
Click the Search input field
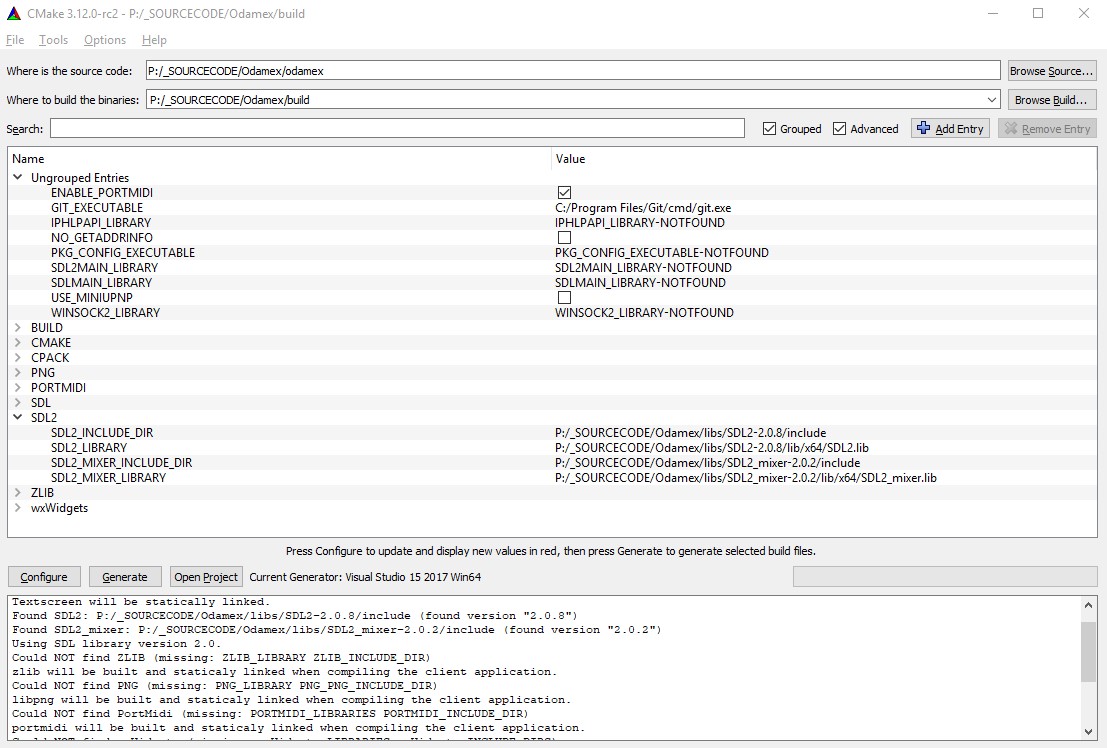coord(397,129)
